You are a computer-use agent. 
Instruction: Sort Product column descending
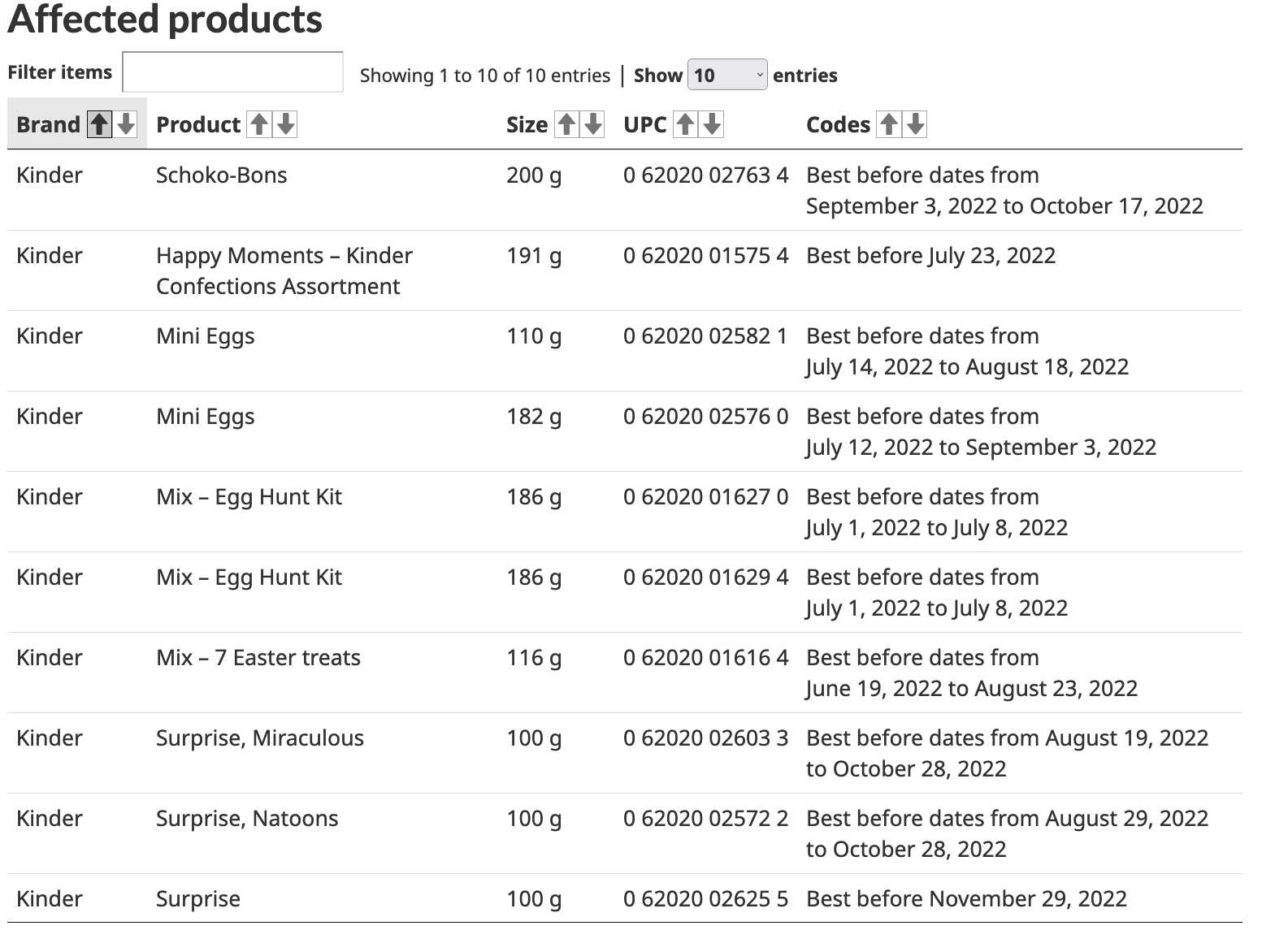click(286, 124)
